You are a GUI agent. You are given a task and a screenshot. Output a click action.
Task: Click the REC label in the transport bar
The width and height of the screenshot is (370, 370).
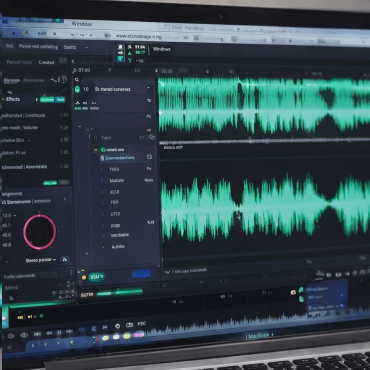point(142,324)
